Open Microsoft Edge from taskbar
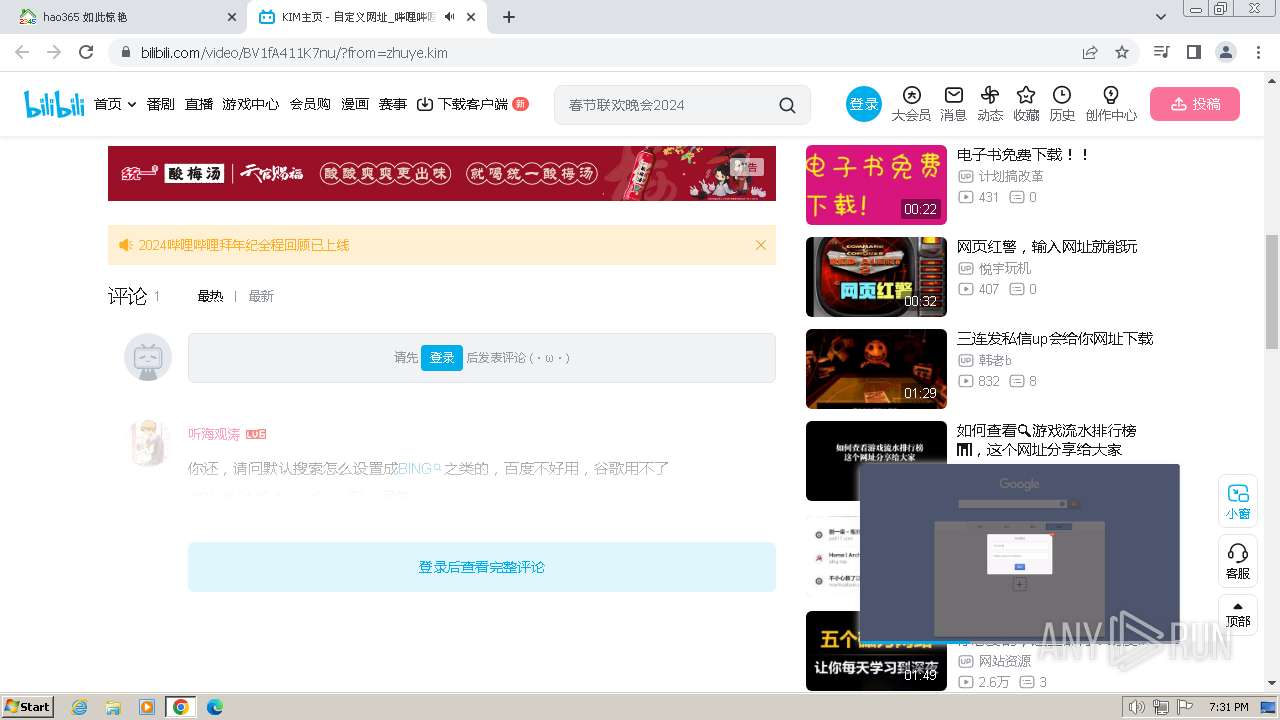This screenshot has height=720, width=1280. pyautogui.click(x=214, y=707)
